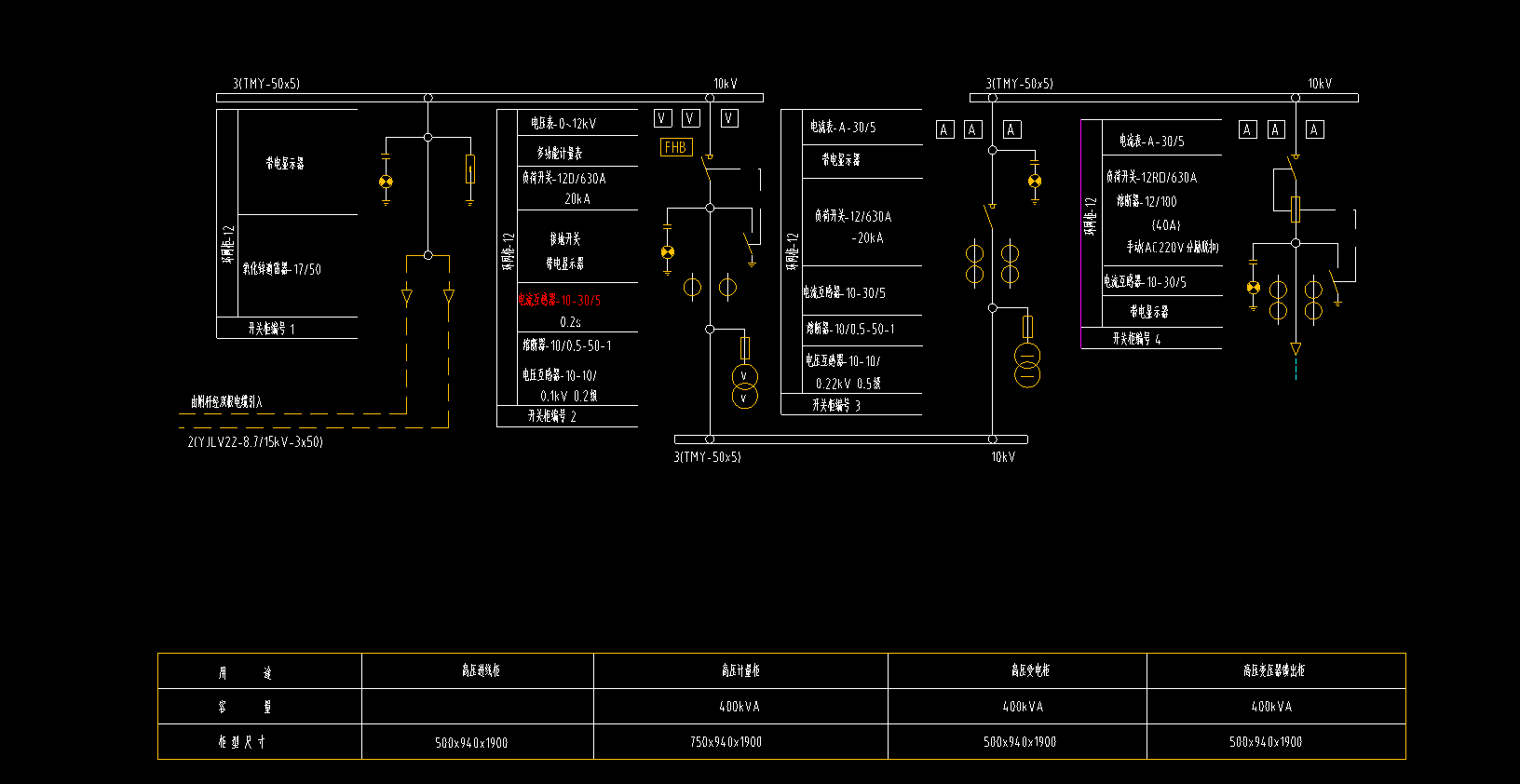Viewport: 1520px width, 784px height.
Task: Select 电流表-A-30/5 in cabinet 3 list
Action: pyautogui.click(x=843, y=128)
